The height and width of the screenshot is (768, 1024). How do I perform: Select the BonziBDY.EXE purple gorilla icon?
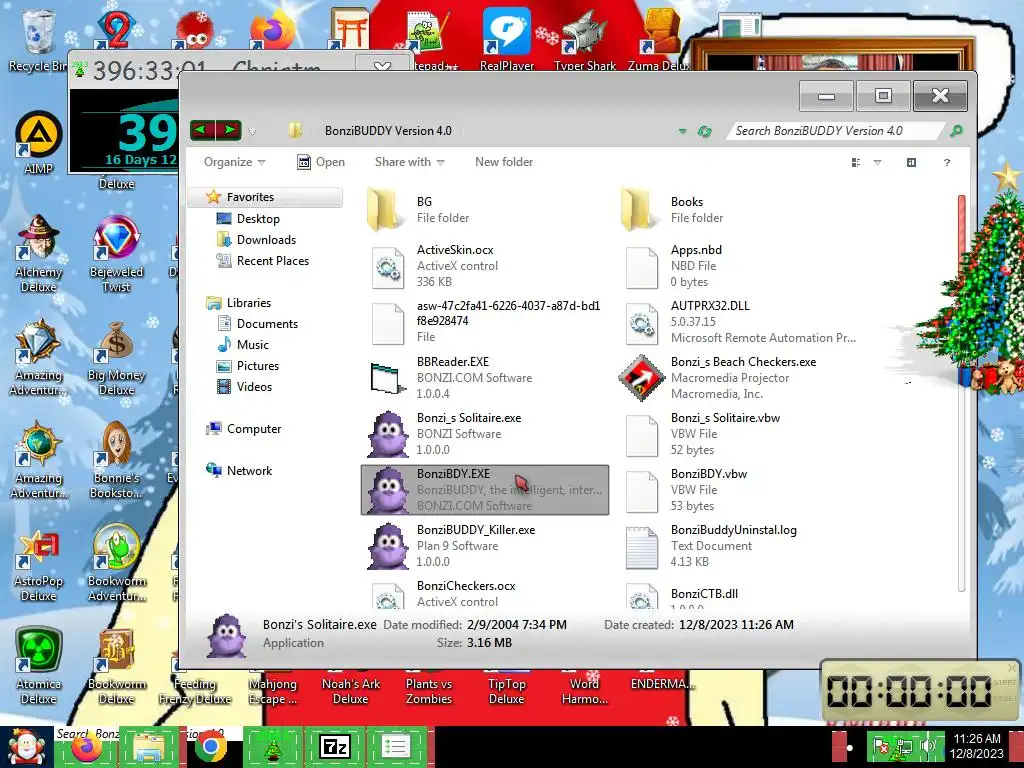tap(388, 490)
